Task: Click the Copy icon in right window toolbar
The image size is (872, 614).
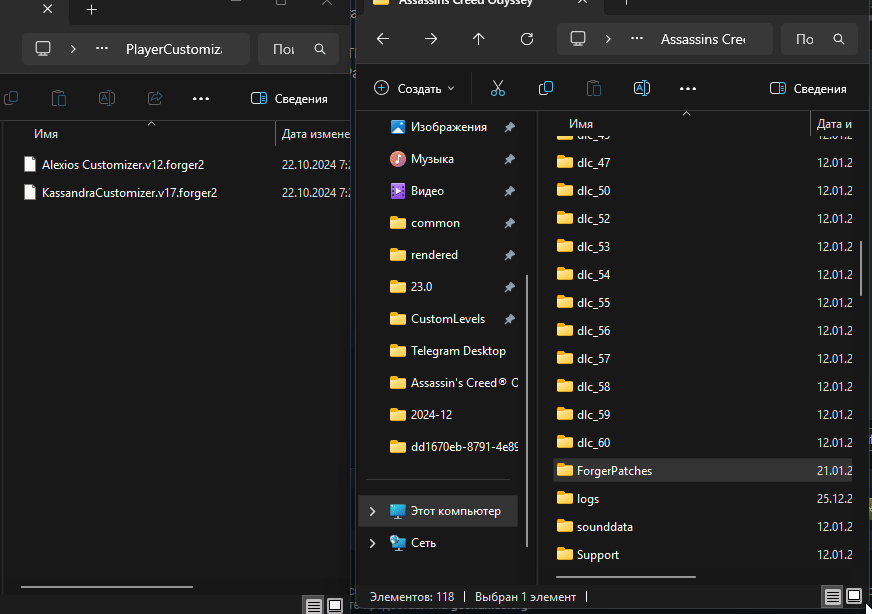Action: pos(546,88)
